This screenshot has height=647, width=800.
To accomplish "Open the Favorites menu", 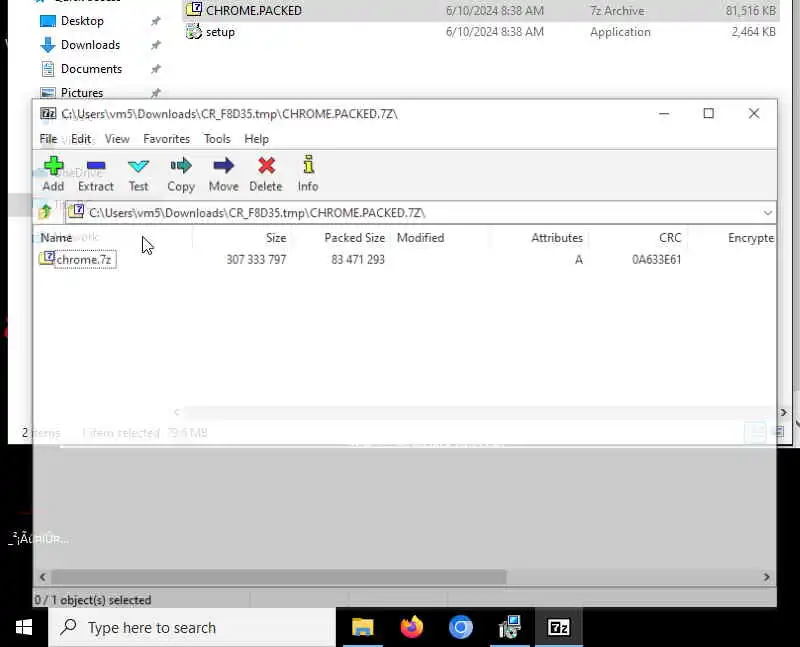I will point(166,139).
